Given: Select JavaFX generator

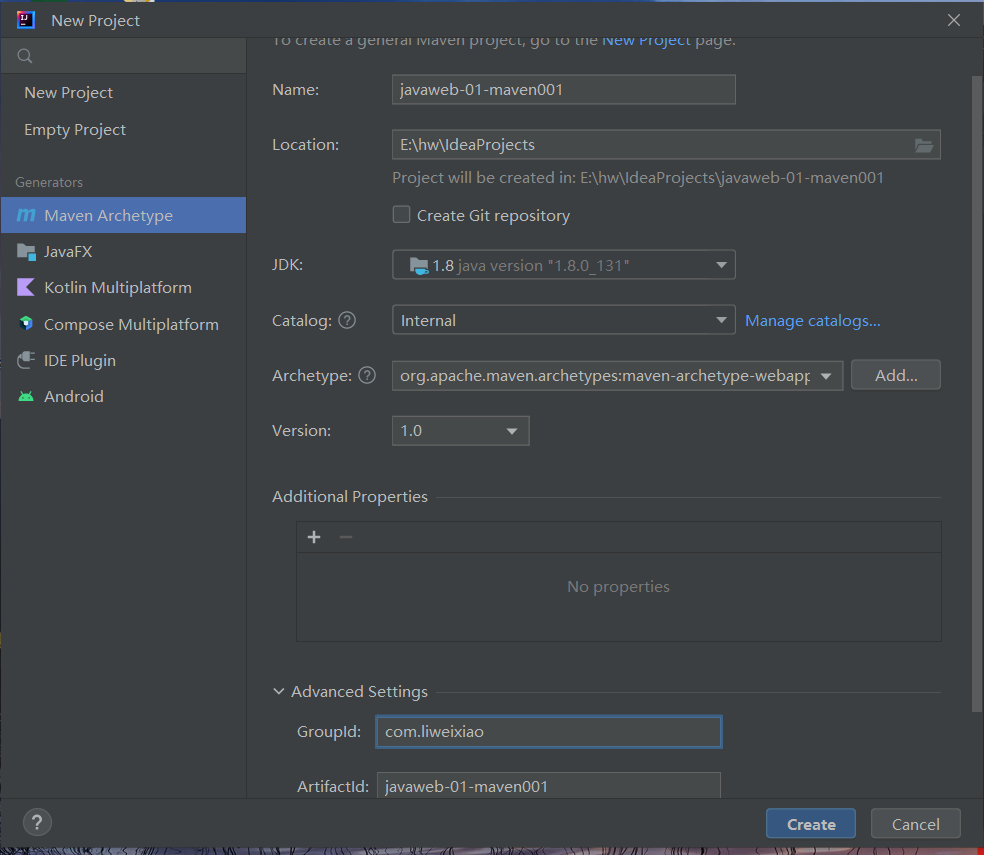Looking at the screenshot, I should pos(123,252).
